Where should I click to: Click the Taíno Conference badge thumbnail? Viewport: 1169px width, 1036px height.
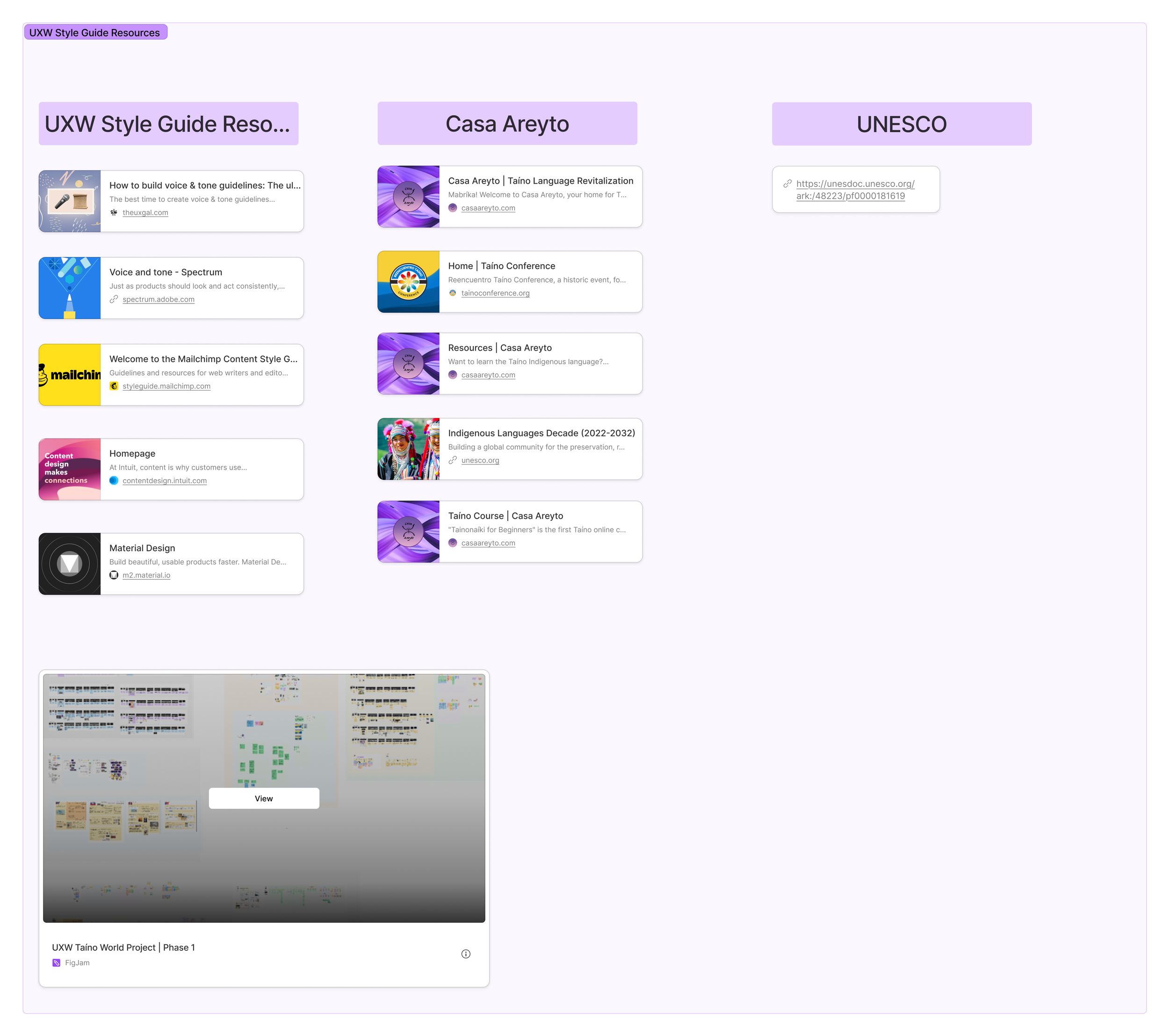tap(408, 282)
